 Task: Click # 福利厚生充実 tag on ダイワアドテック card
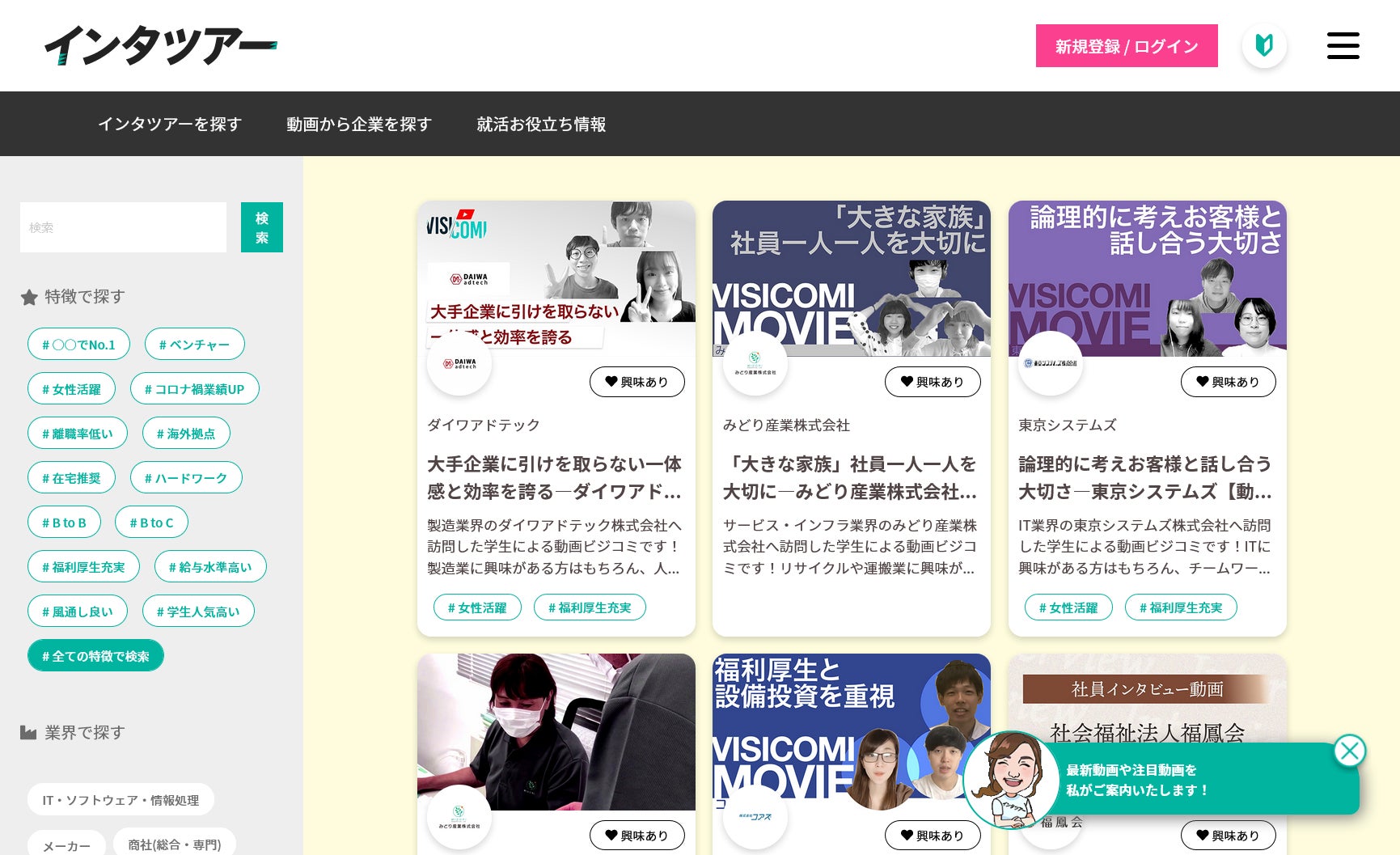[x=590, y=607]
